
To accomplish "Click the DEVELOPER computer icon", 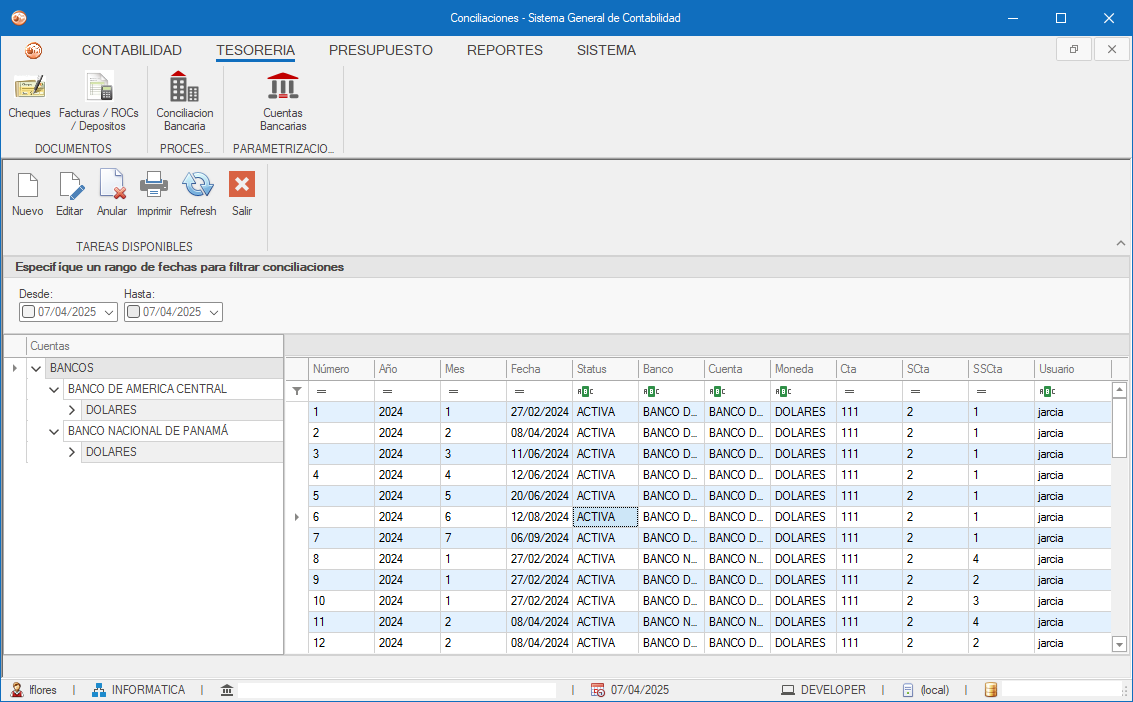I will (788, 690).
